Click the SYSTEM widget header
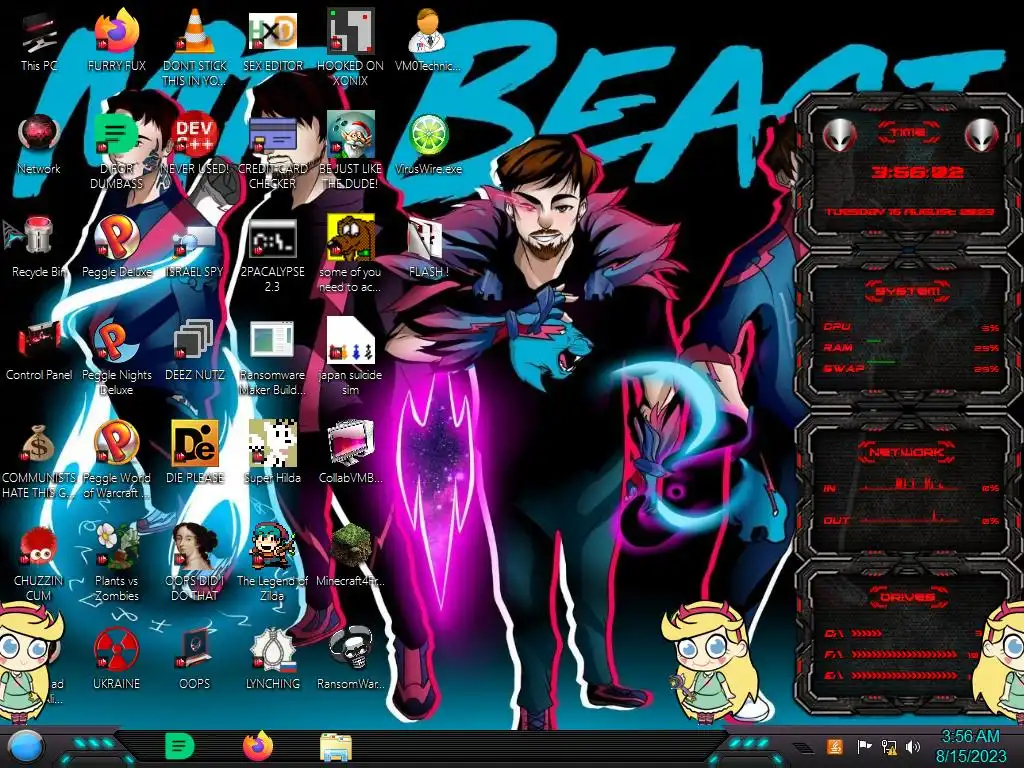This screenshot has width=1024, height=768. tap(908, 291)
